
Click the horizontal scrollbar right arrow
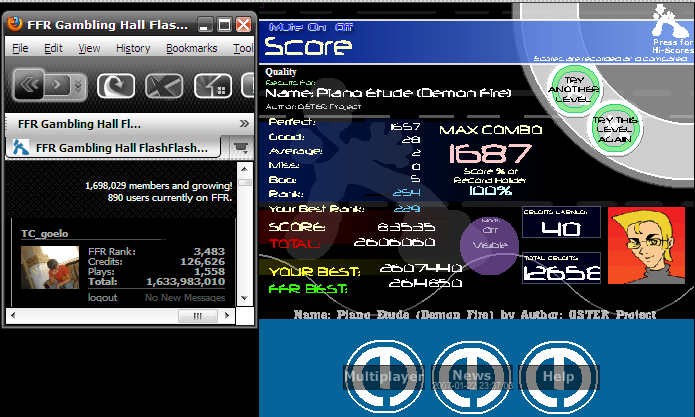(x=227, y=316)
